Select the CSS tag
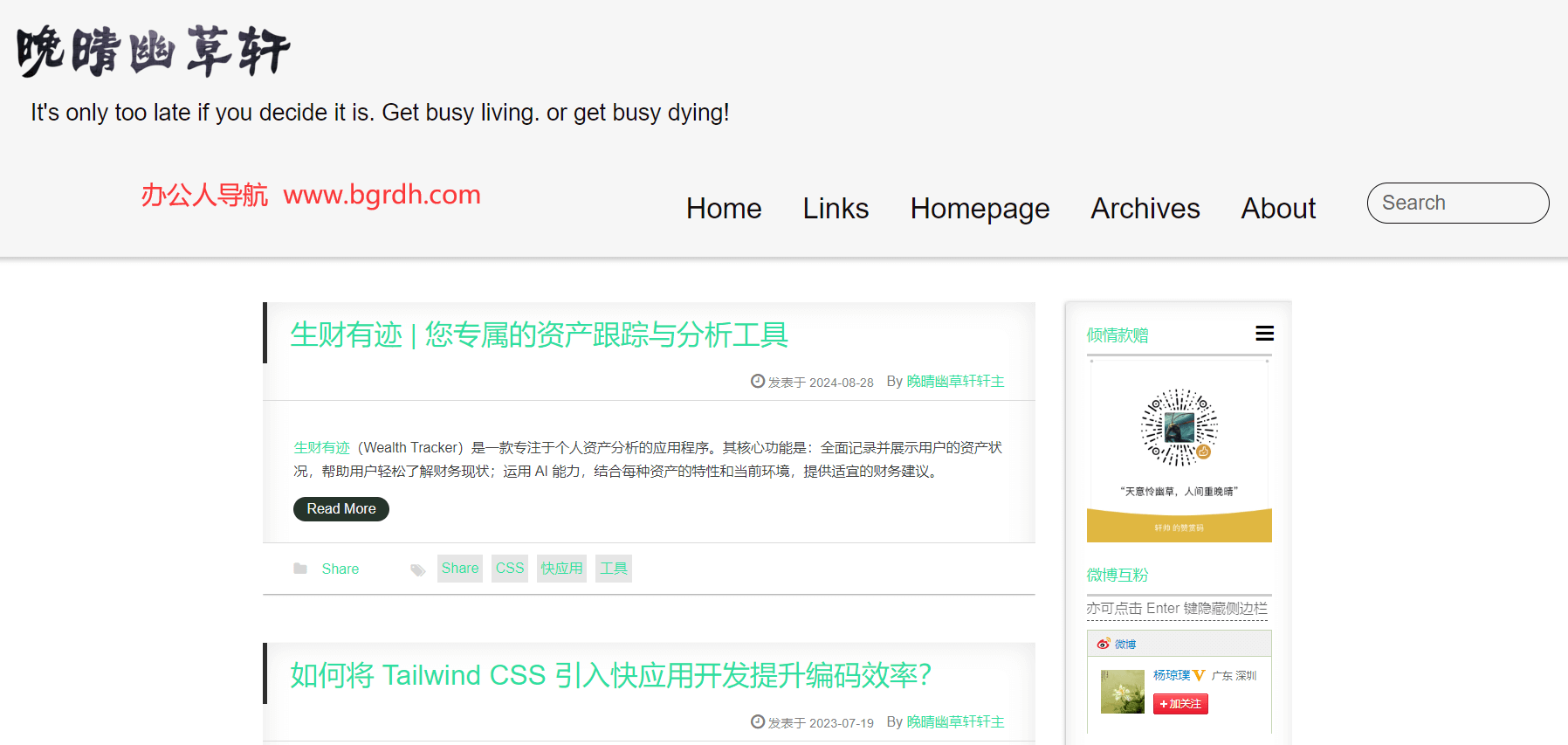 coord(509,569)
